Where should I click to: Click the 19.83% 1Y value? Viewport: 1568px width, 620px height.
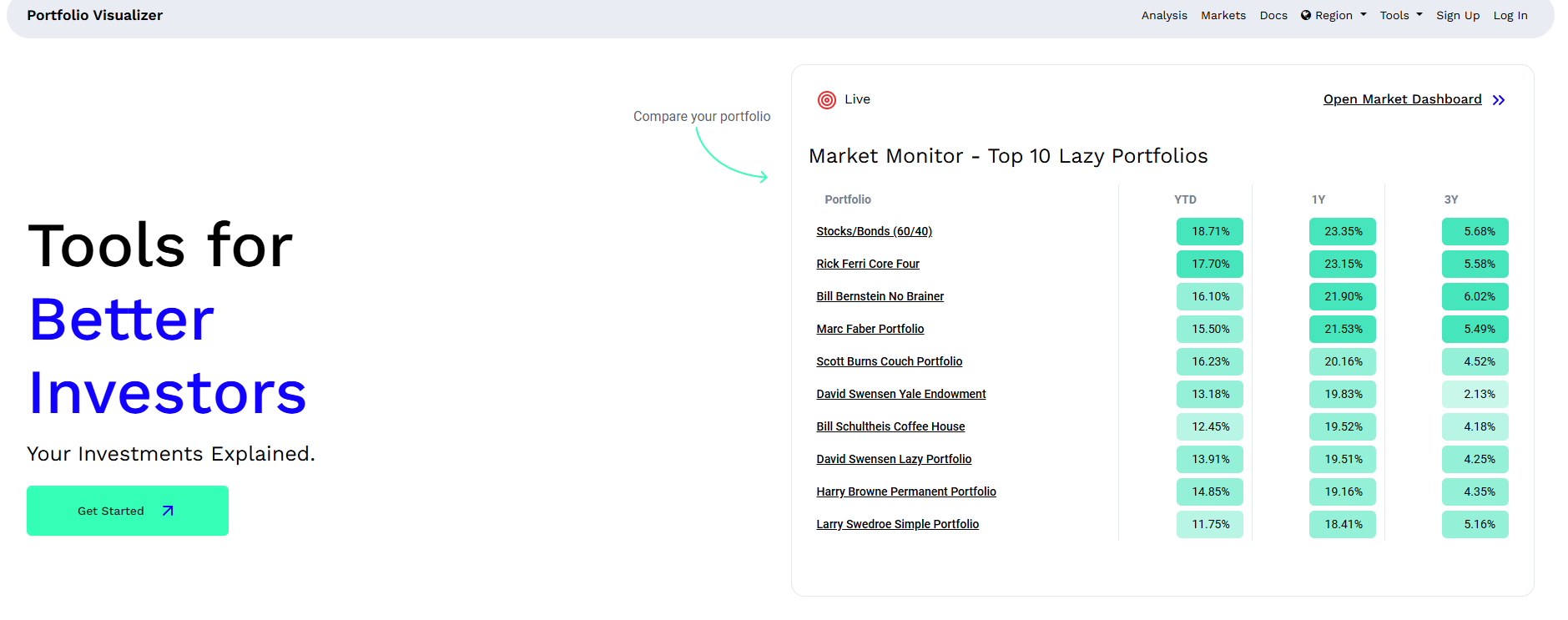point(1343,394)
